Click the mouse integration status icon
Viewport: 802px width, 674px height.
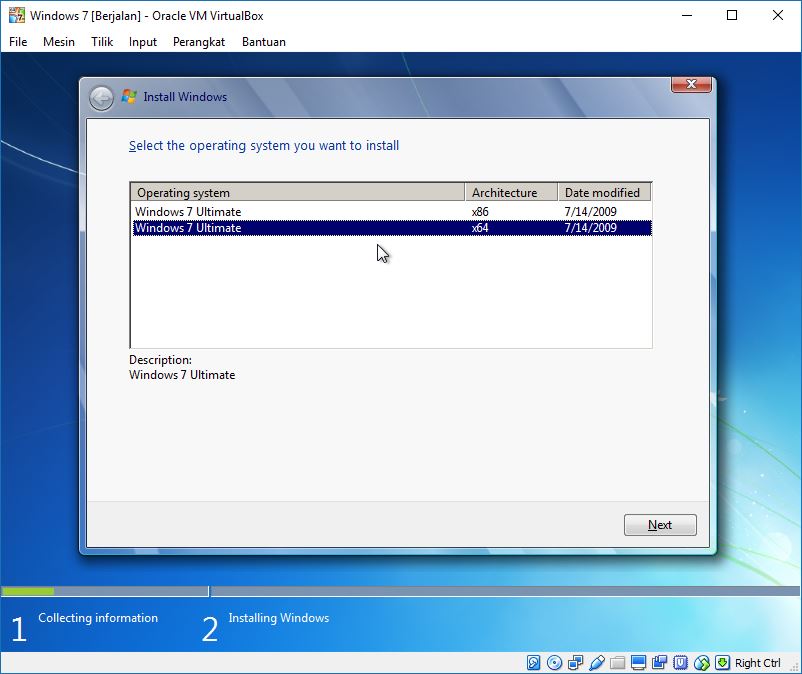702,663
